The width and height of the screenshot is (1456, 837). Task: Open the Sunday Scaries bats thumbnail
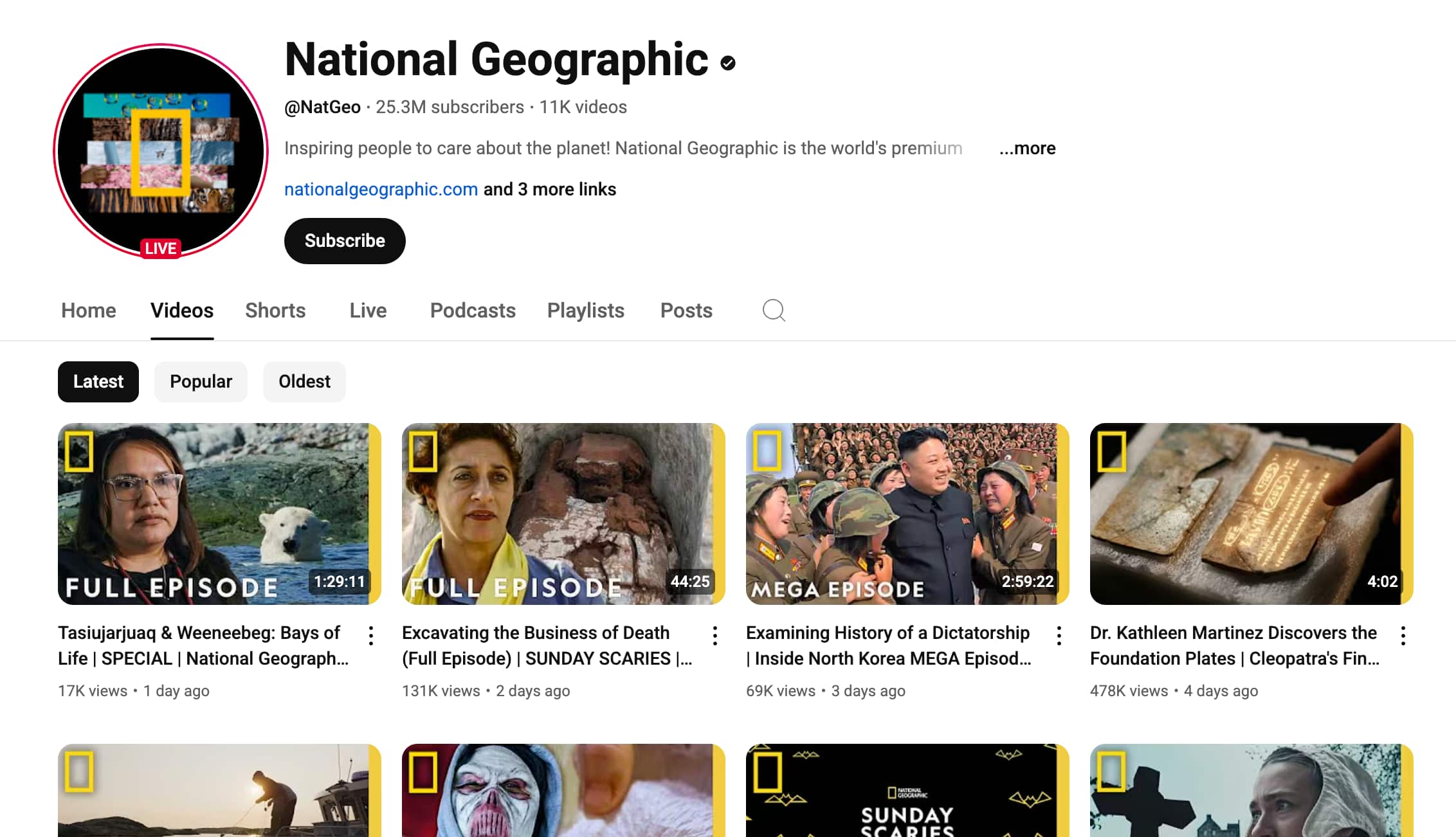coord(907,791)
